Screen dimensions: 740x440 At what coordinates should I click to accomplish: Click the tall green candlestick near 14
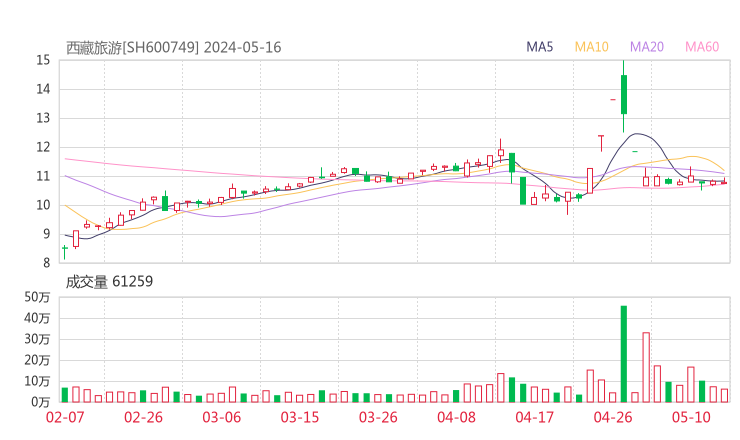click(x=623, y=94)
